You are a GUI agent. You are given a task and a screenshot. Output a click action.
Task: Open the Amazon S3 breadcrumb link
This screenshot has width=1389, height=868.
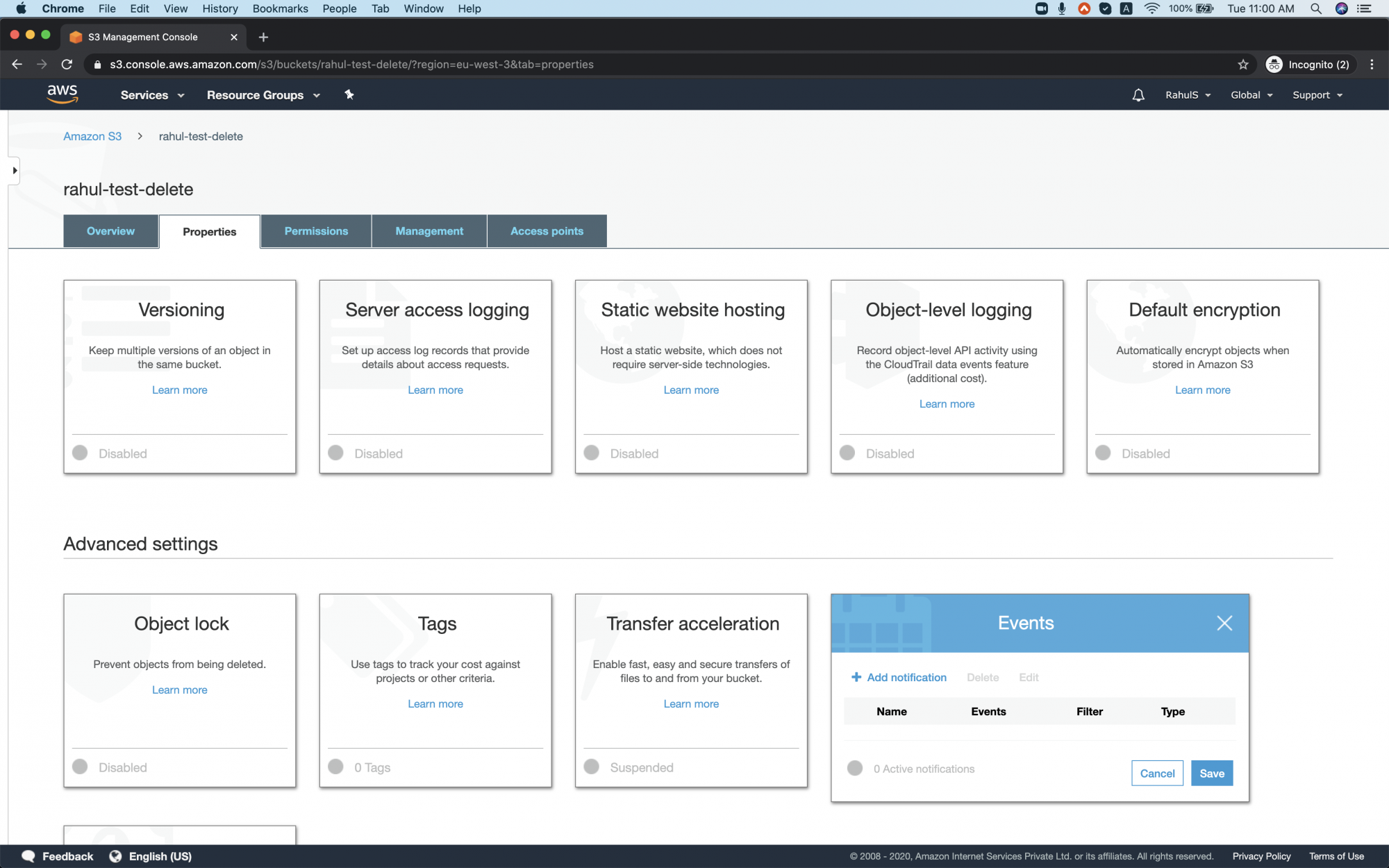92,136
